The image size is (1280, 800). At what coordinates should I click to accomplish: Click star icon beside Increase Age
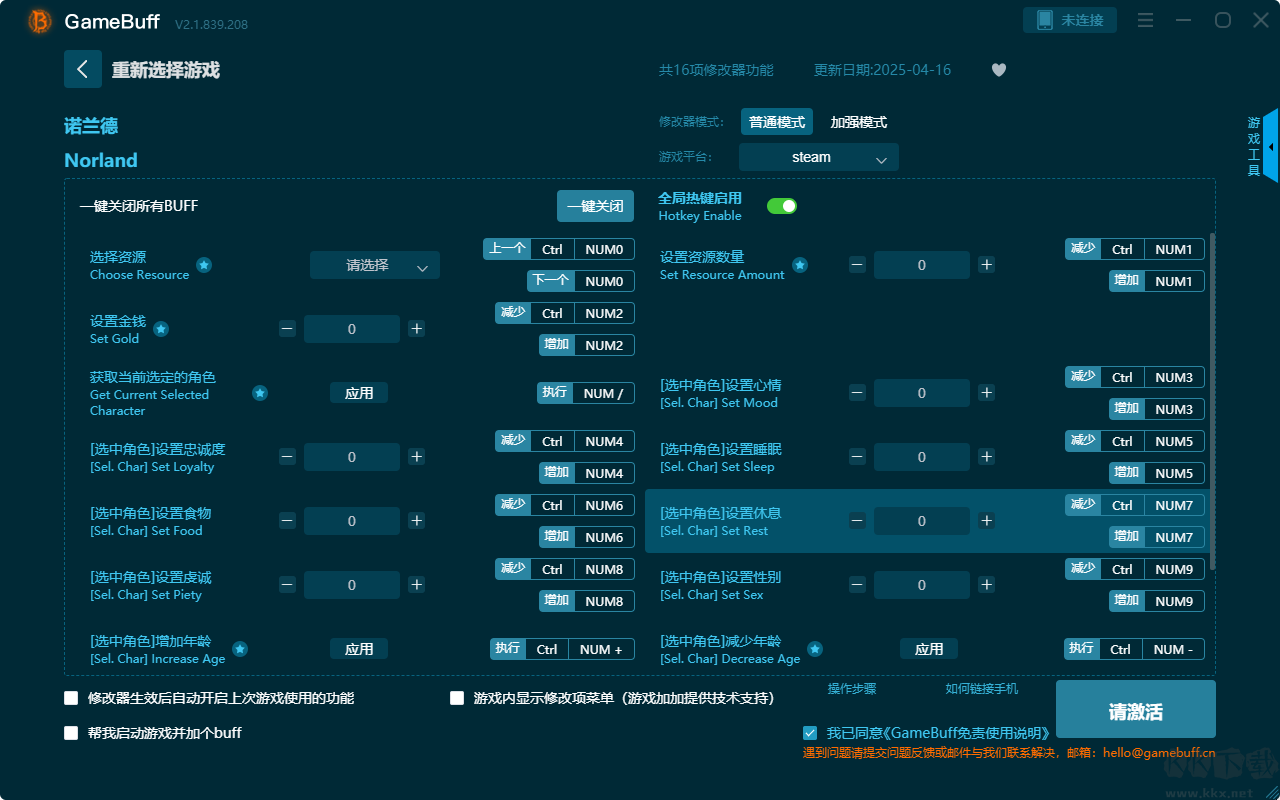click(240, 649)
